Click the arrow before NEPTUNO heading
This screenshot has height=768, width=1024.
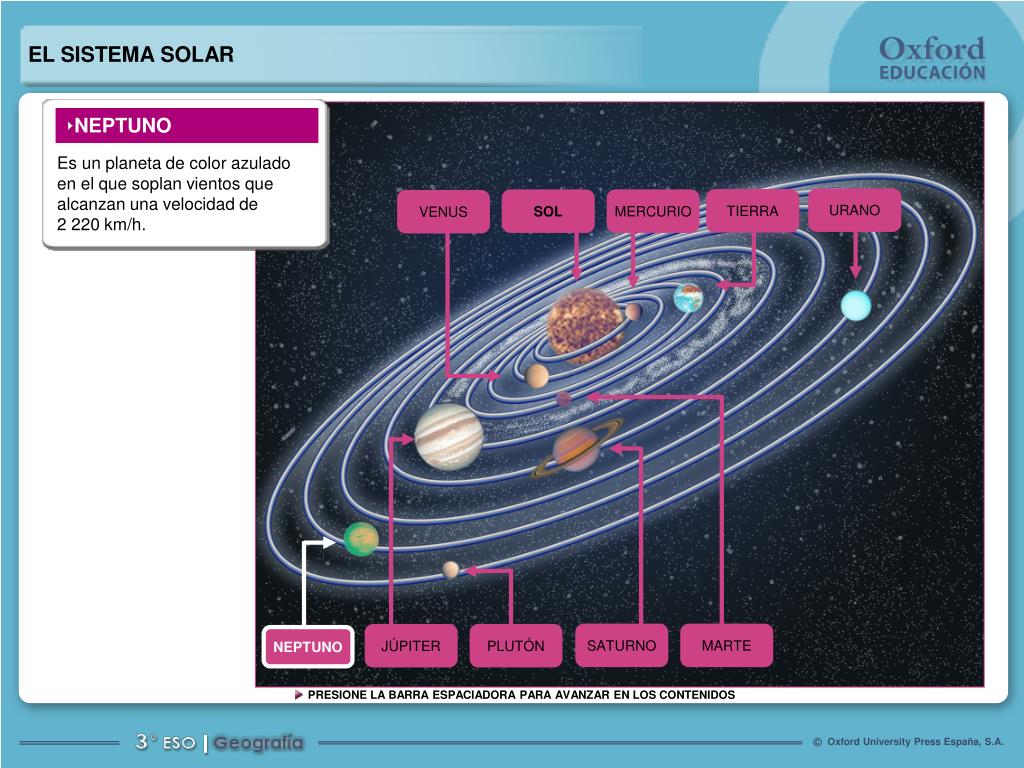[x=70, y=125]
